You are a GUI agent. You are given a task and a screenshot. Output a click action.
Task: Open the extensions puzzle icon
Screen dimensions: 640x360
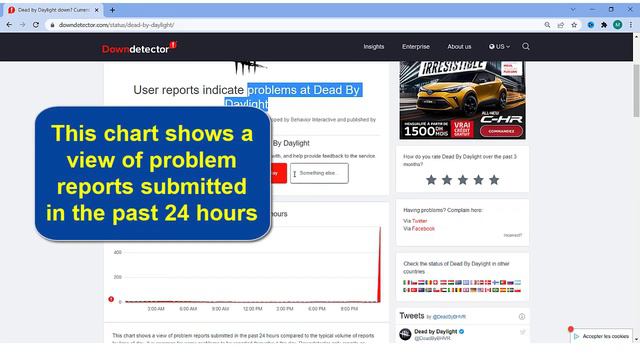[x=604, y=25]
